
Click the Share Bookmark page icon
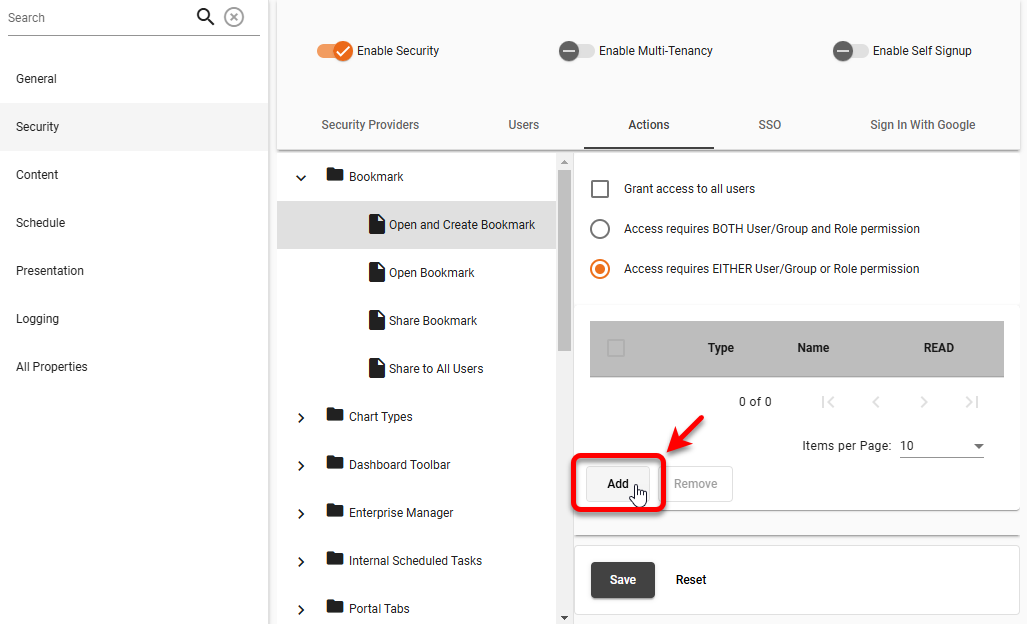point(378,320)
